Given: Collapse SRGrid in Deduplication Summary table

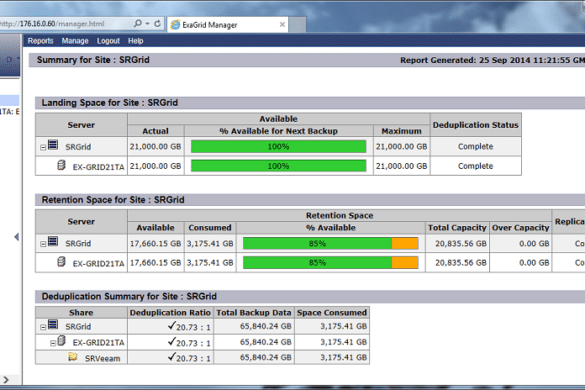Looking at the screenshot, I should pyautogui.click(x=43, y=327).
